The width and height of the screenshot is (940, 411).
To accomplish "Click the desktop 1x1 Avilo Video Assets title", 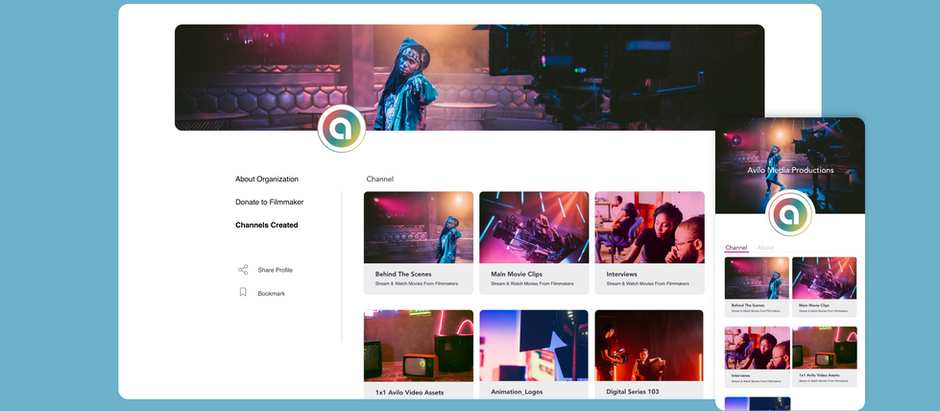I will pyautogui.click(x=409, y=392).
